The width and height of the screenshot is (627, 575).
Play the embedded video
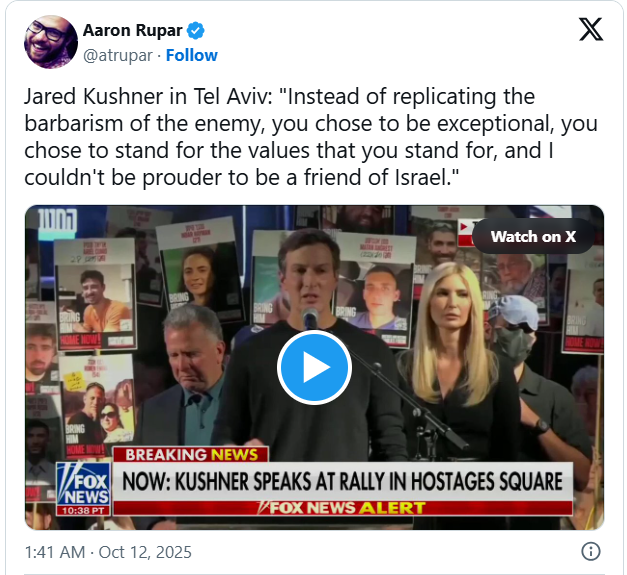pos(314,367)
